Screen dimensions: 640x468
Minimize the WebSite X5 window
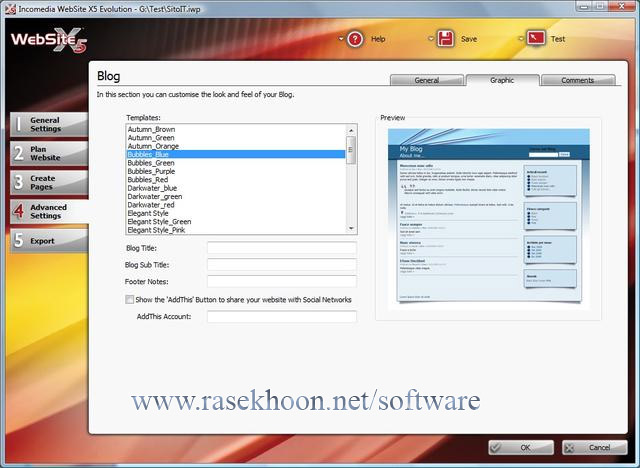tap(584, 6)
